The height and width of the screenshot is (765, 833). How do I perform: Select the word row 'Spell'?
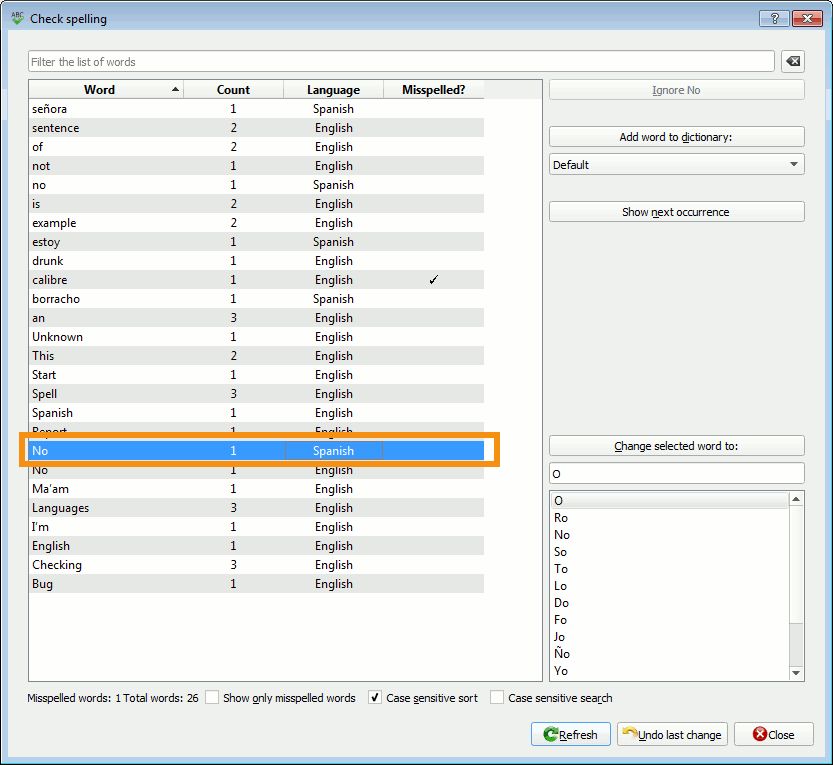(x=257, y=394)
